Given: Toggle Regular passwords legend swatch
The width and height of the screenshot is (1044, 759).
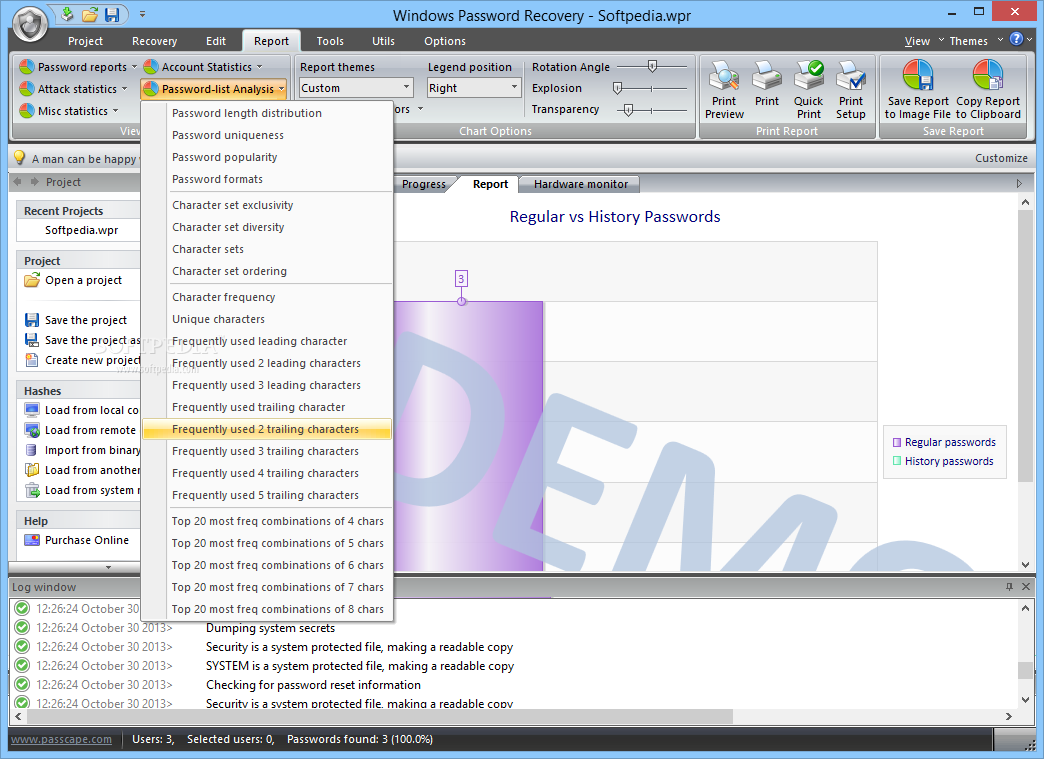Looking at the screenshot, I should click(x=896, y=442).
